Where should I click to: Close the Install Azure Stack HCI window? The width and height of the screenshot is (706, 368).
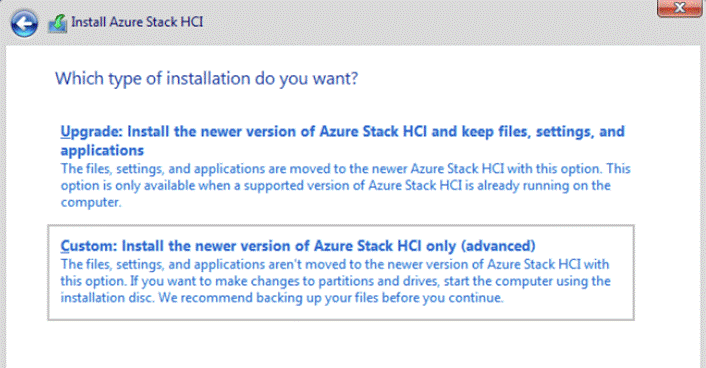[679, 8]
